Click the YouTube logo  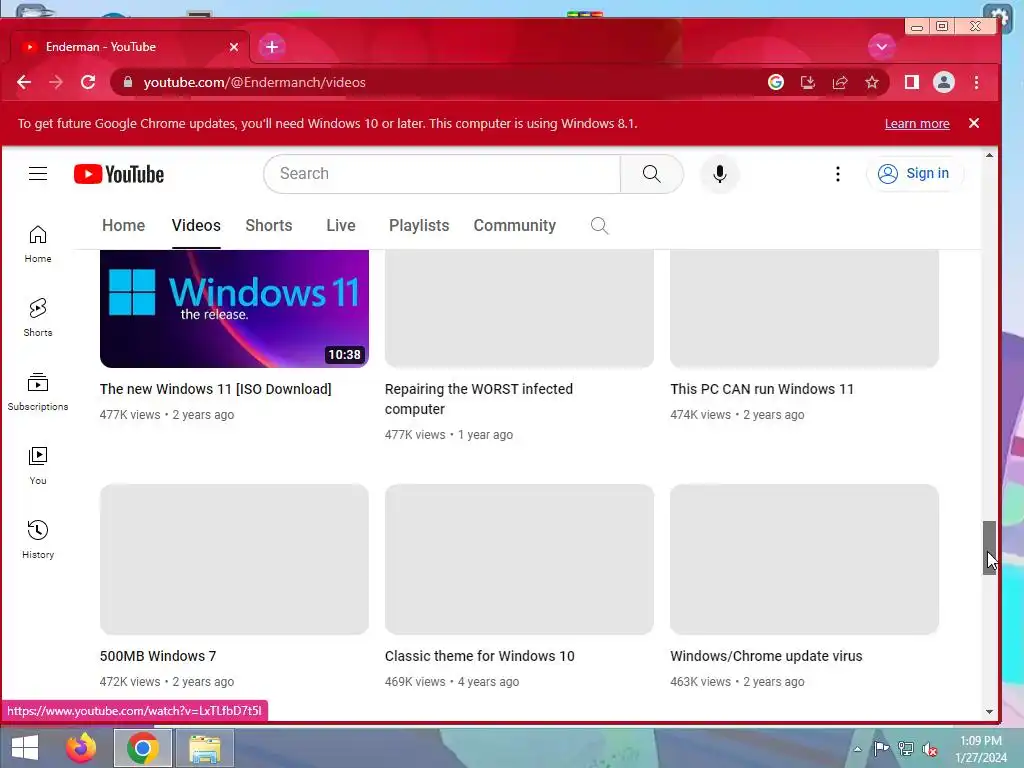tap(119, 174)
